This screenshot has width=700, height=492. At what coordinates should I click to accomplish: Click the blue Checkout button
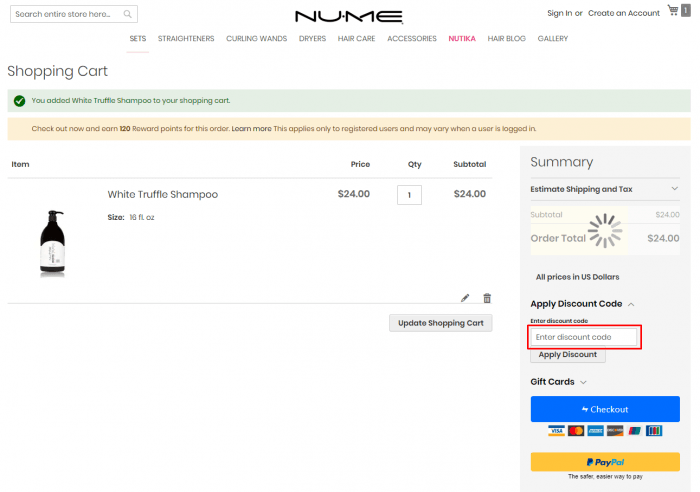tap(604, 409)
